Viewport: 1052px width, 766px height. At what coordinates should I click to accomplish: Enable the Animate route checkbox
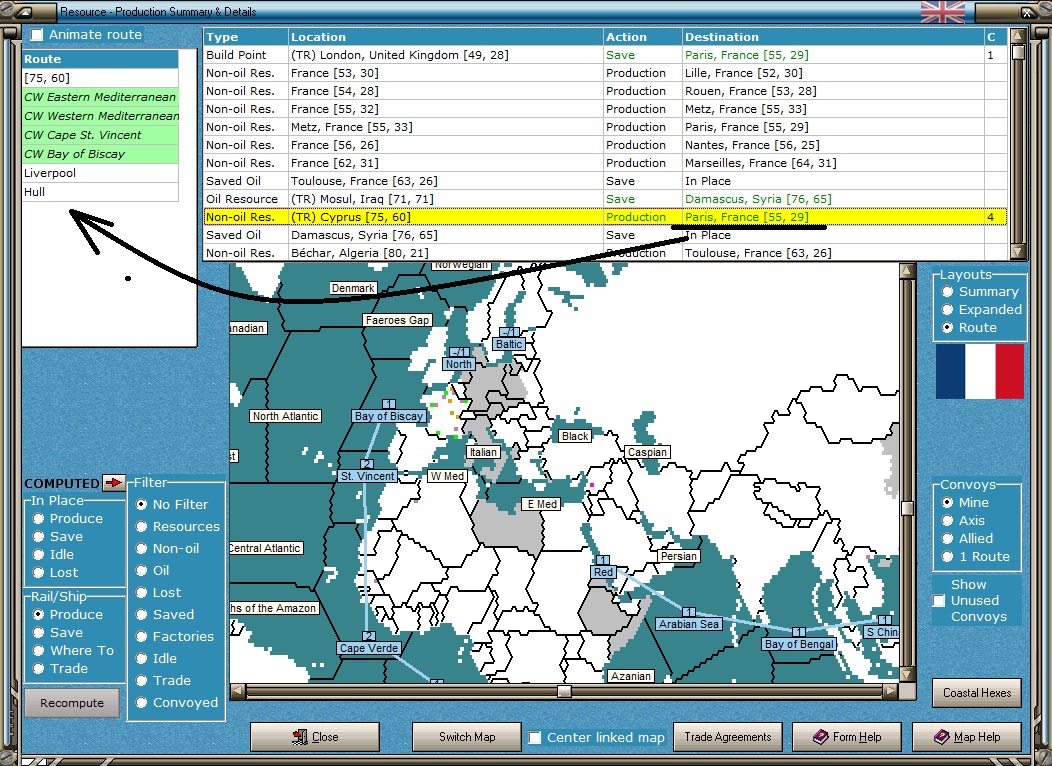[37, 35]
